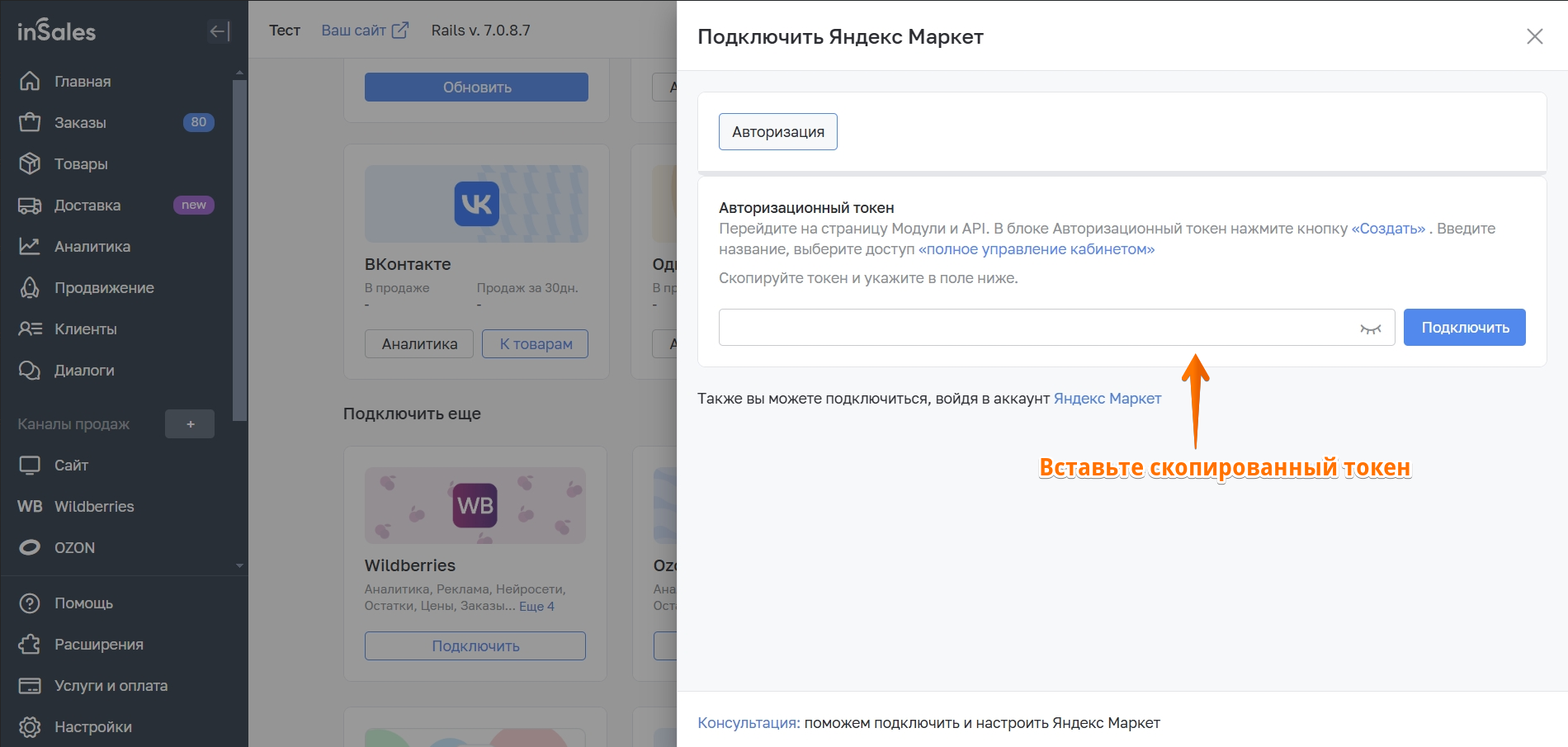1568x747 pixels.
Task: Open Ваш сайт external link
Action: point(364,31)
